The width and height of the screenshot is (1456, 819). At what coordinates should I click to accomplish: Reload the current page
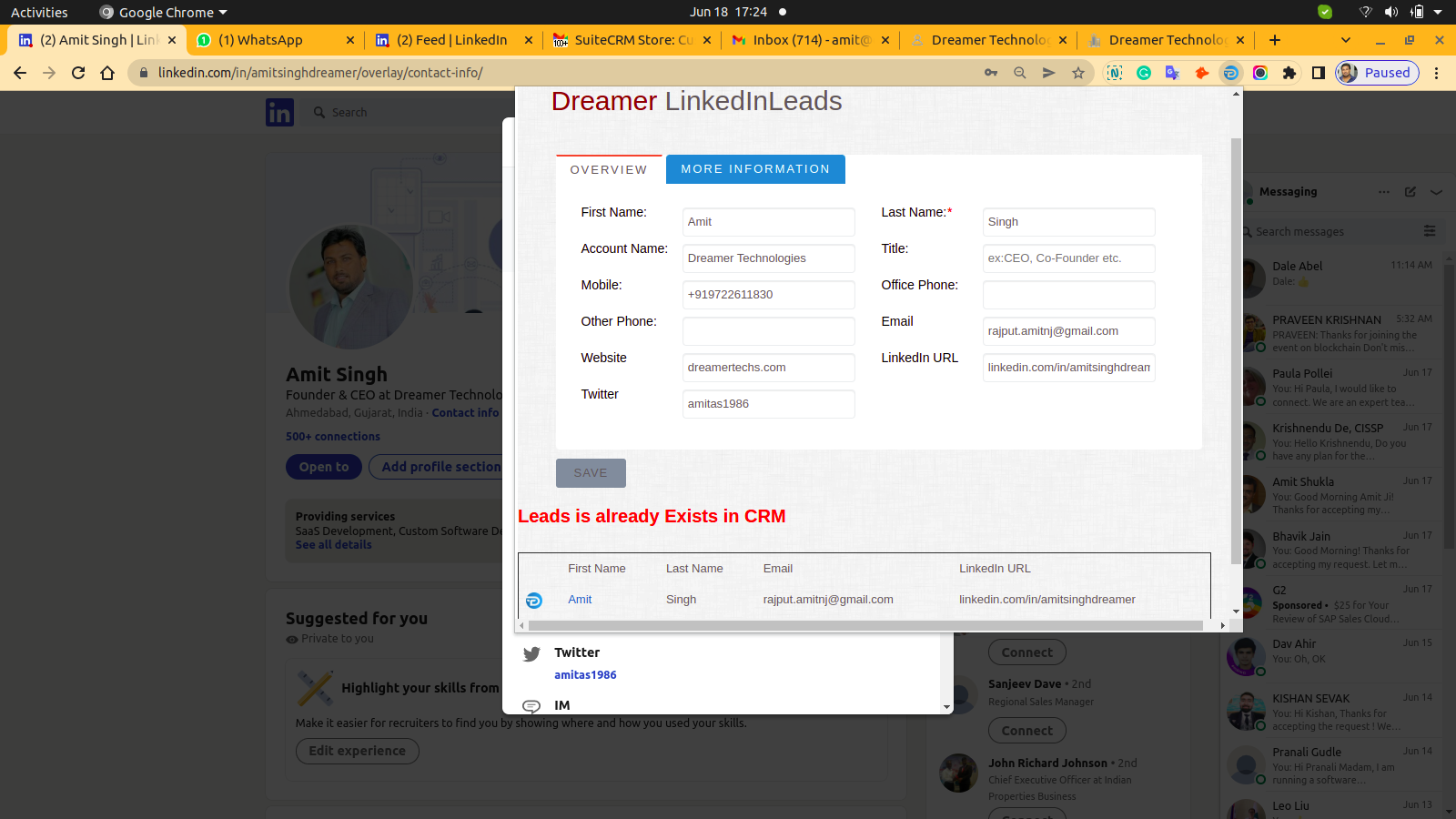pyautogui.click(x=78, y=73)
